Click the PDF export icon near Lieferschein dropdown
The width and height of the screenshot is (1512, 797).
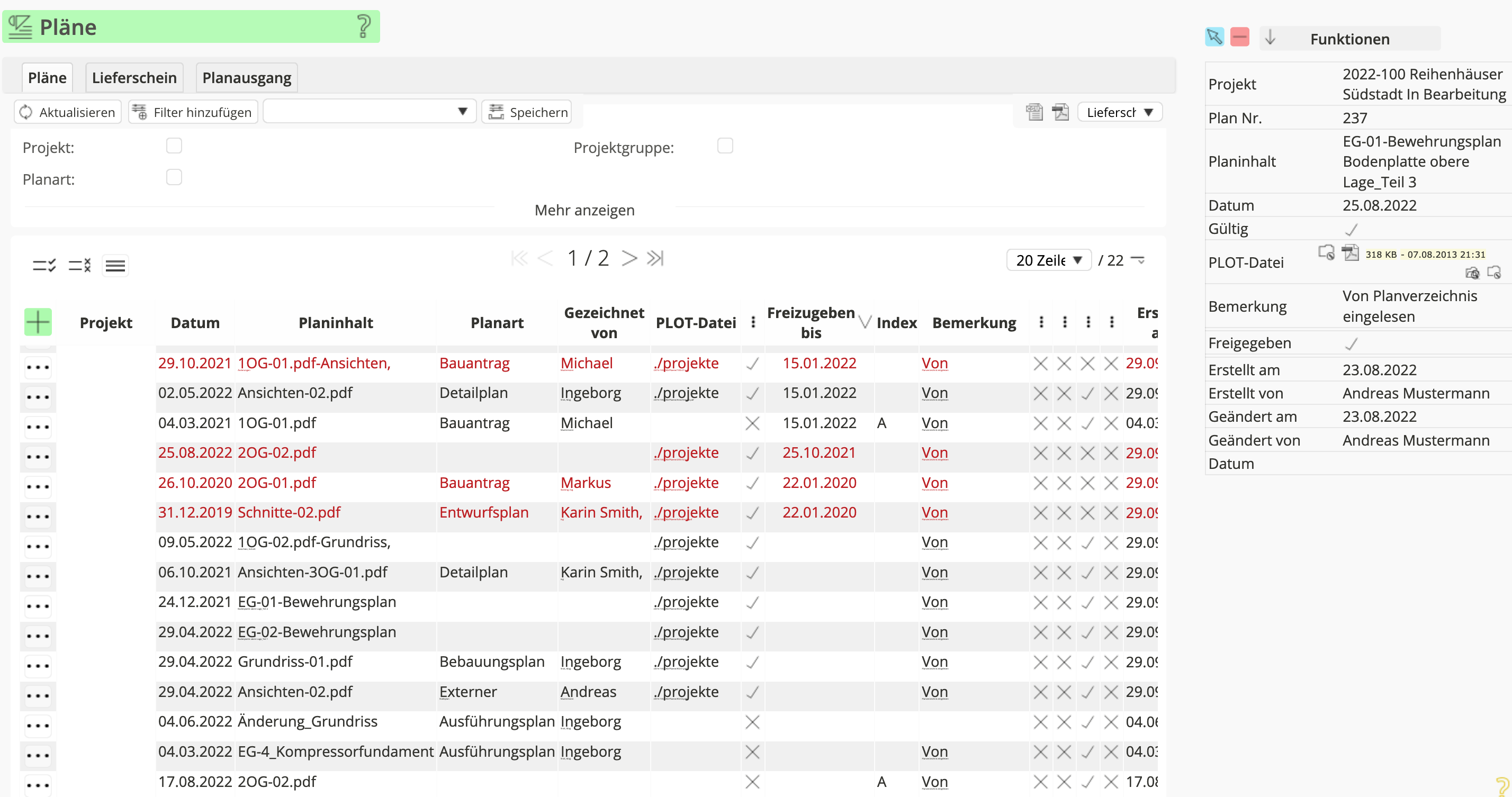(x=1060, y=112)
